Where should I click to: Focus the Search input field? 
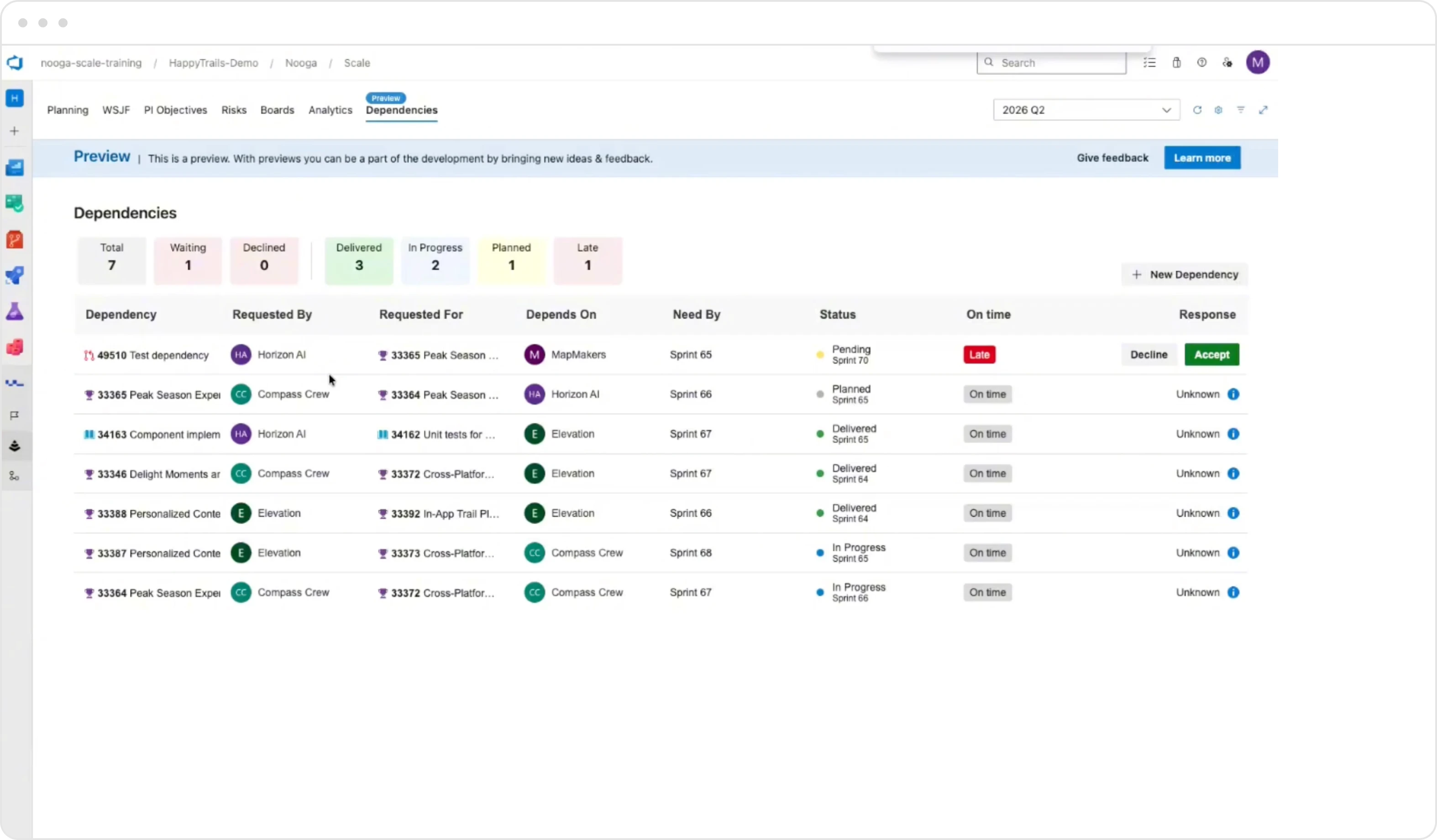(1052, 63)
